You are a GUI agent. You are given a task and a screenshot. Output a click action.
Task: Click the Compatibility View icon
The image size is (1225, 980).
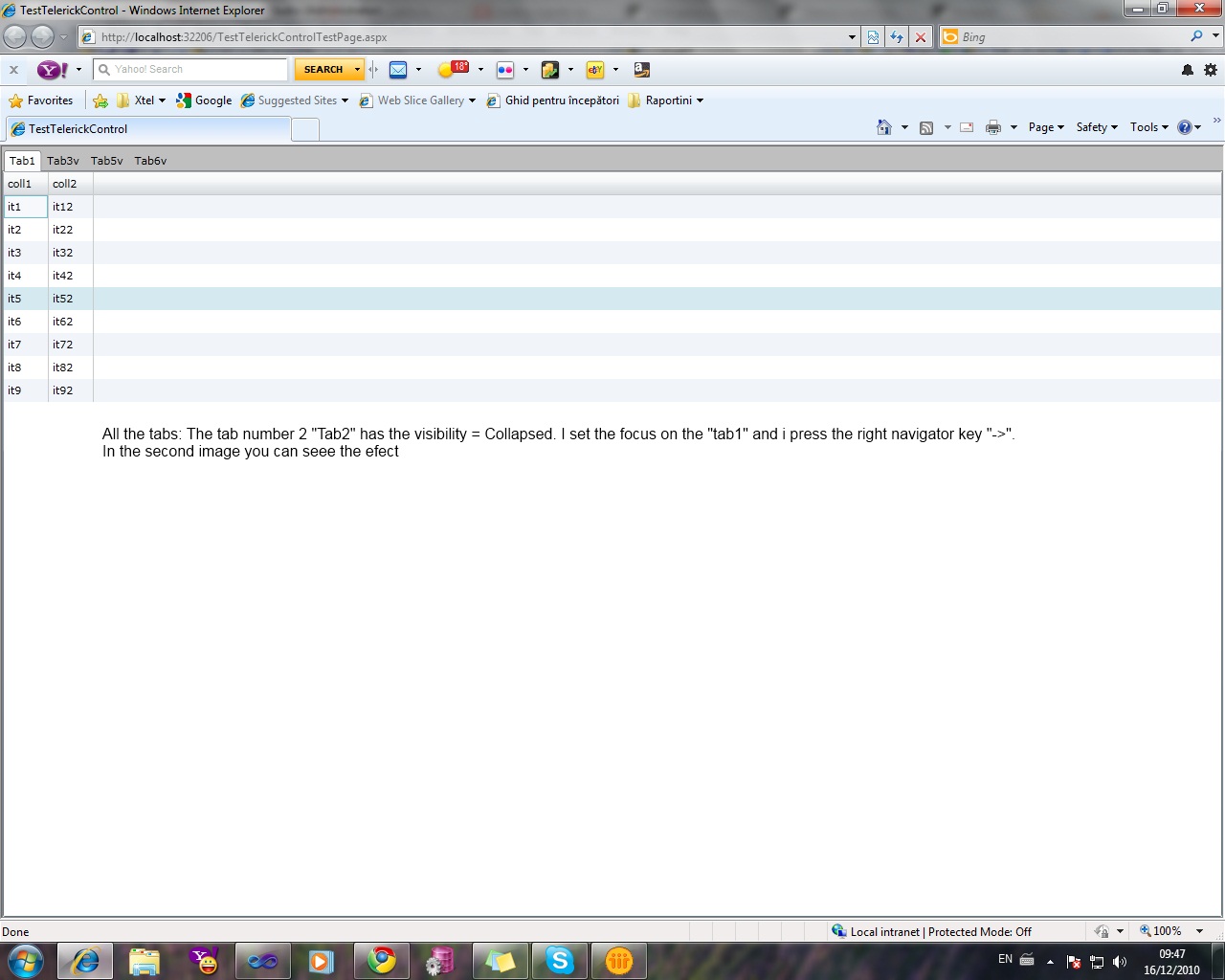tap(873, 36)
